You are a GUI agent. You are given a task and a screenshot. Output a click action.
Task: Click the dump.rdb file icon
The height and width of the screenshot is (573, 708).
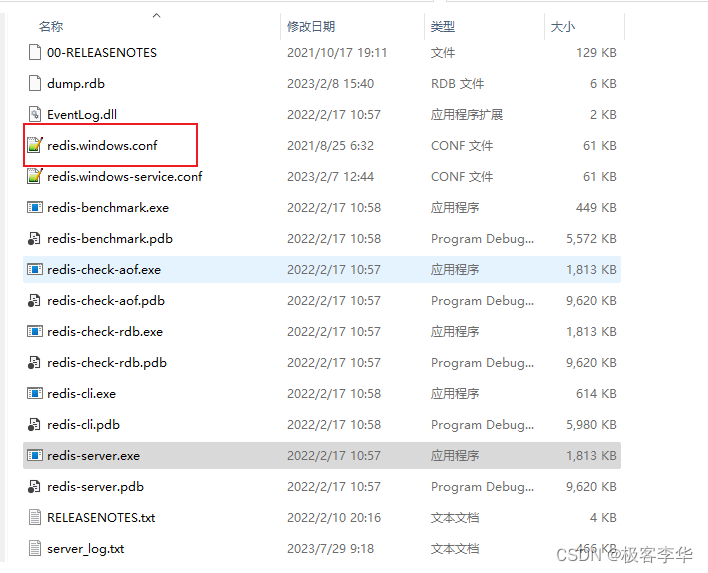click(35, 84)
